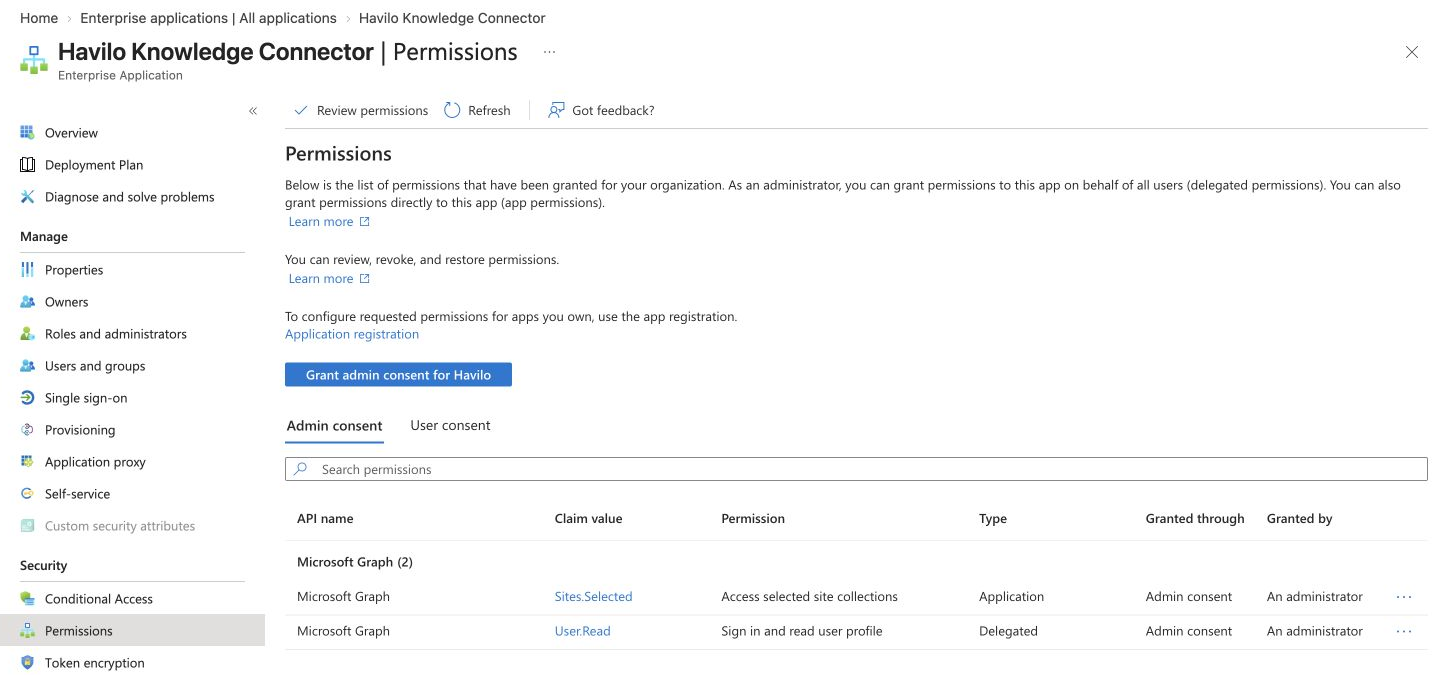Click the Havilo Knowledge Connector app icon
This screenshot has width=1448, height=675.
pos(34,59)
